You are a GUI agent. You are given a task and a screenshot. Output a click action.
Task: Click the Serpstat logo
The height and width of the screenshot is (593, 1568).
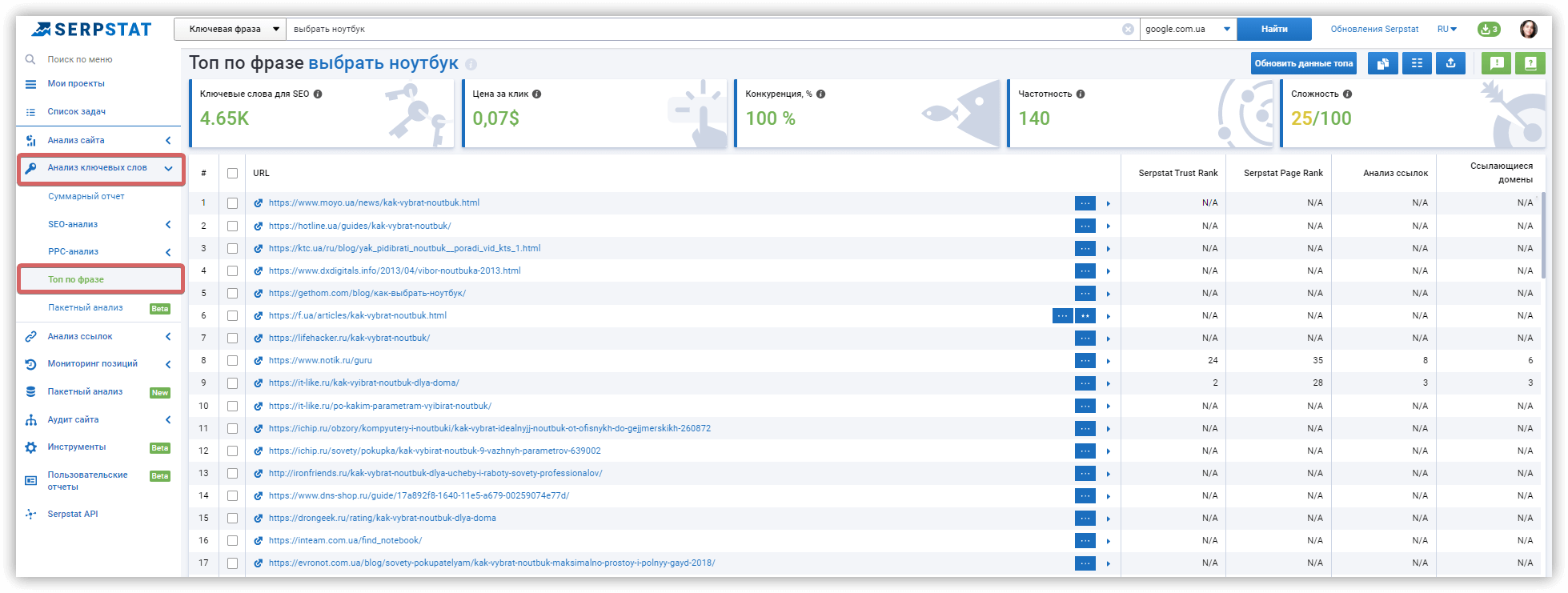click(91, 30)
